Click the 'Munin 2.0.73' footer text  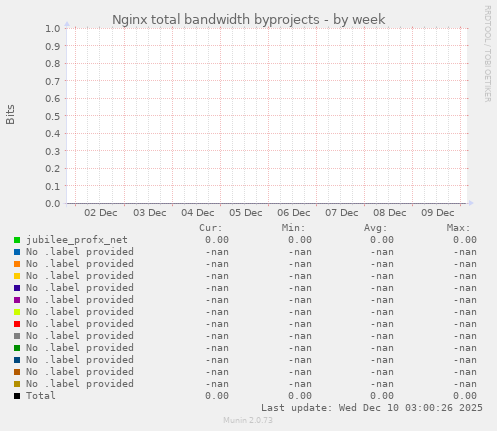(248, 420)
